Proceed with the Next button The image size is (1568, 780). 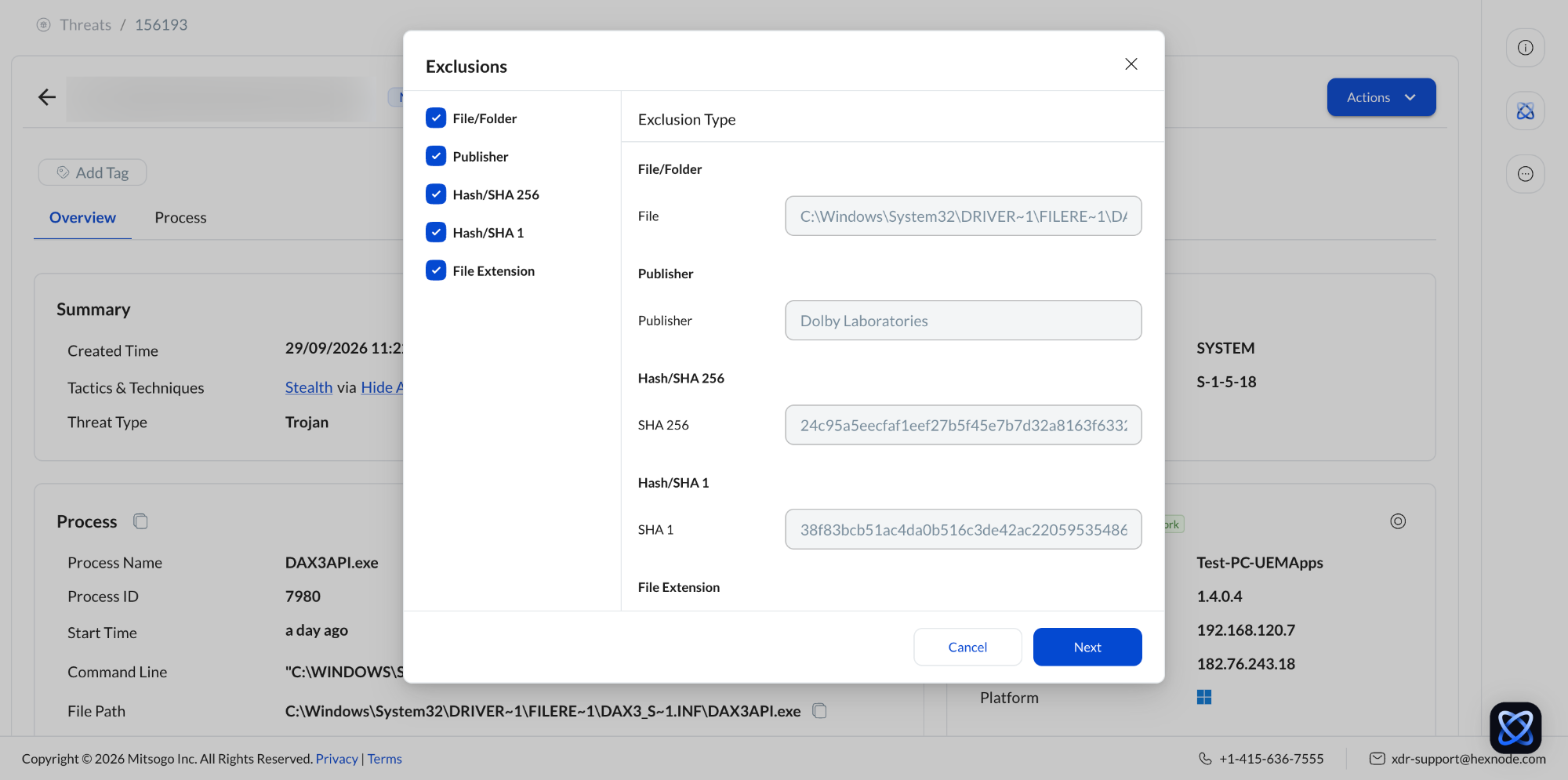click(x=1087, y=647)
